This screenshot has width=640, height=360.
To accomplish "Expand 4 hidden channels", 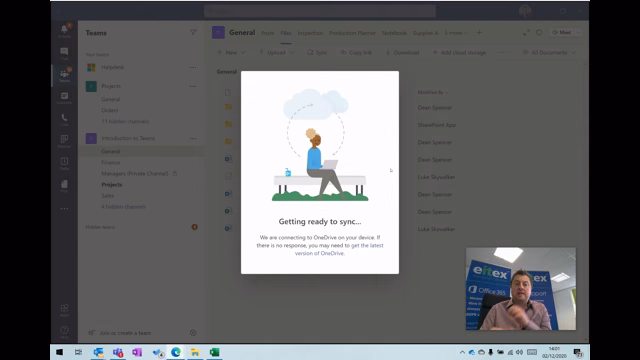I will (x=123, y=207).
